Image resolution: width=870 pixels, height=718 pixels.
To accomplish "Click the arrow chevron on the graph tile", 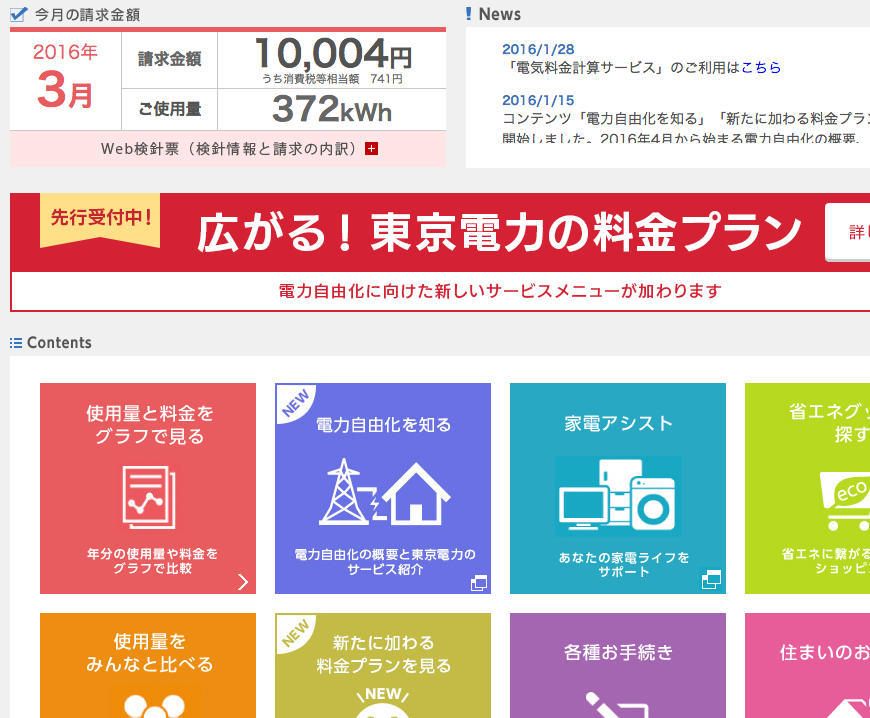I will point(242,582).
